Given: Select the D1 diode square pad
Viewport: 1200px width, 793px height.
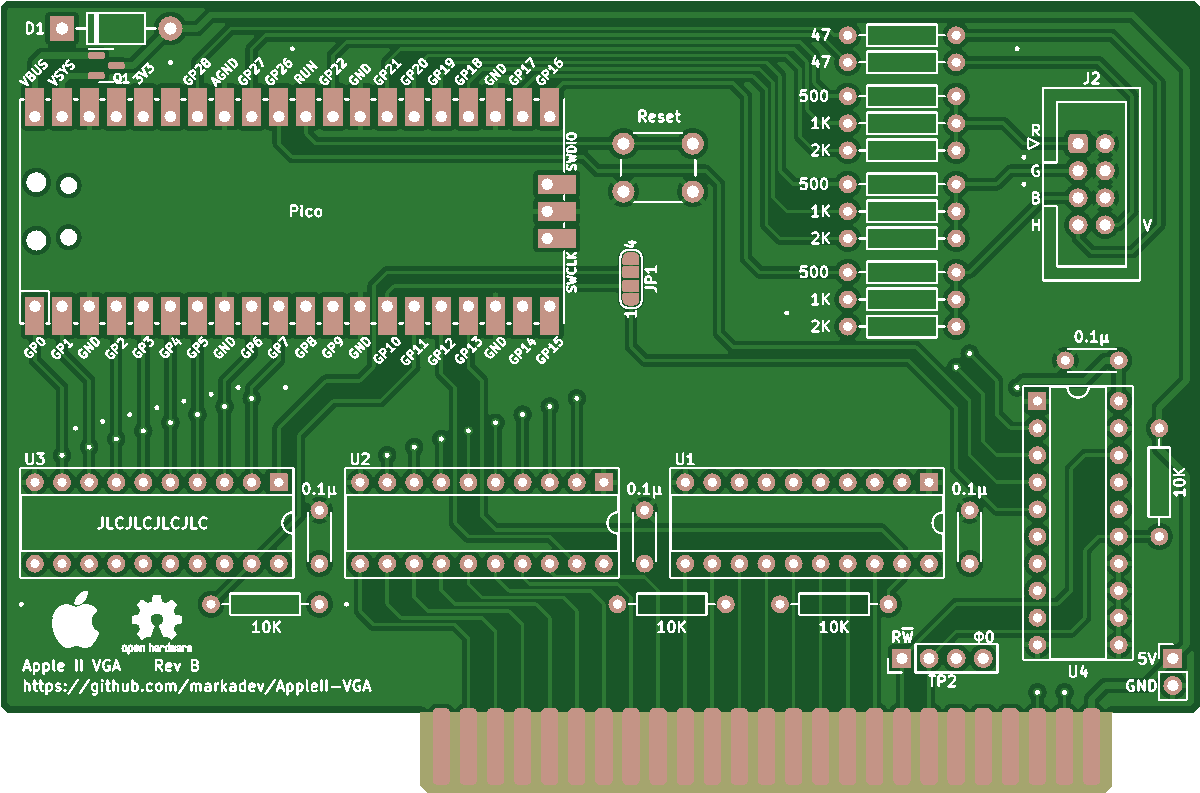Looking at the screenshot, I should click(62, 30).
